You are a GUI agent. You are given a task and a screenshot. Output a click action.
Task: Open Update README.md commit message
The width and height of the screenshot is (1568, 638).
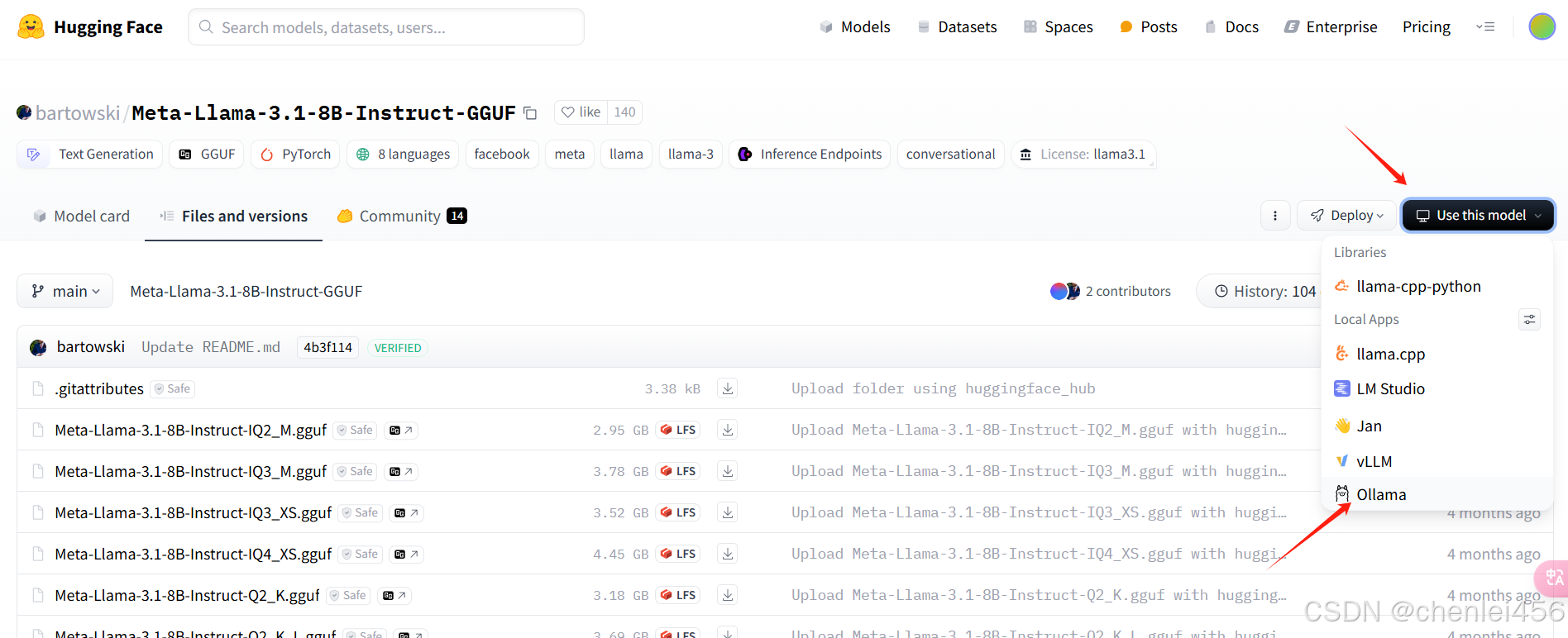click(211, 347)
